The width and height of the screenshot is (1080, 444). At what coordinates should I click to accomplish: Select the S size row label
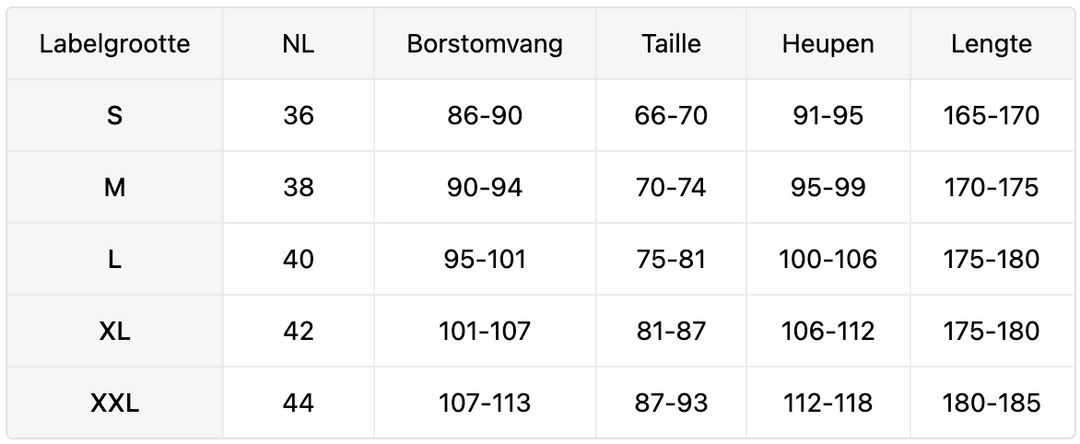115,116
